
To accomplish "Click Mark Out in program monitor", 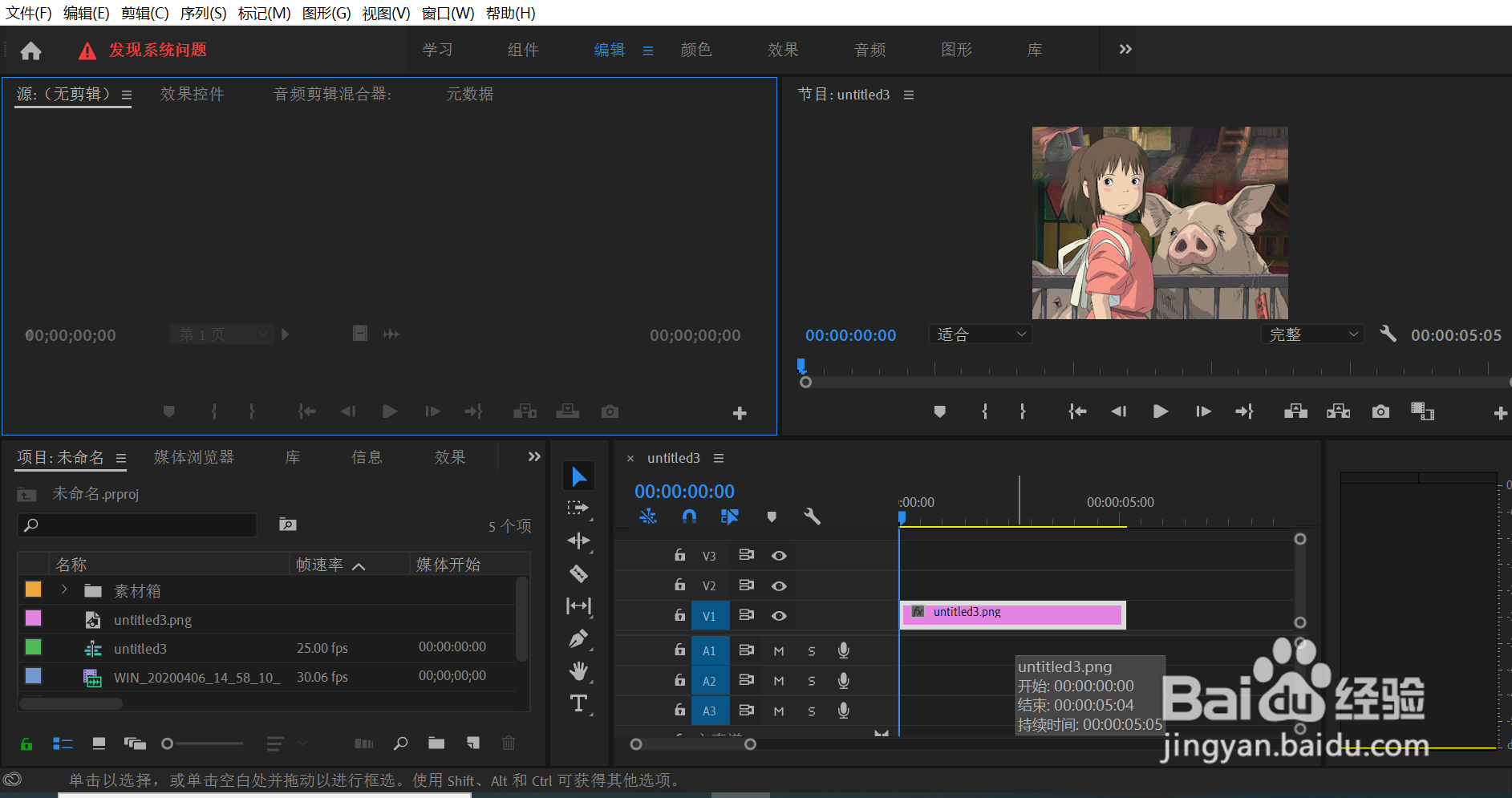I will tap(1023, 411).
